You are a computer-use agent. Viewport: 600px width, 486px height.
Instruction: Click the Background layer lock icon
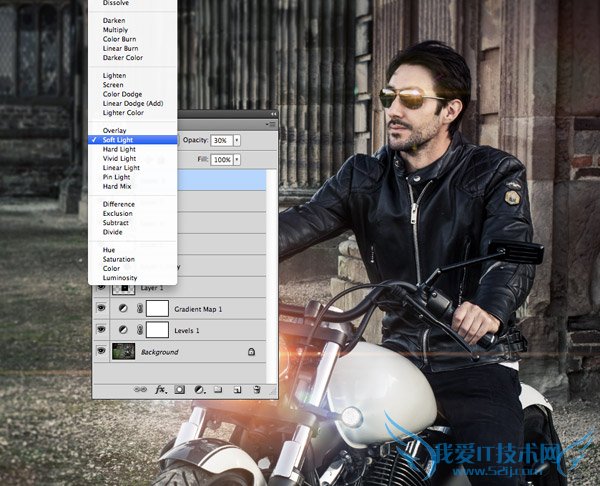tap(251, 351)
